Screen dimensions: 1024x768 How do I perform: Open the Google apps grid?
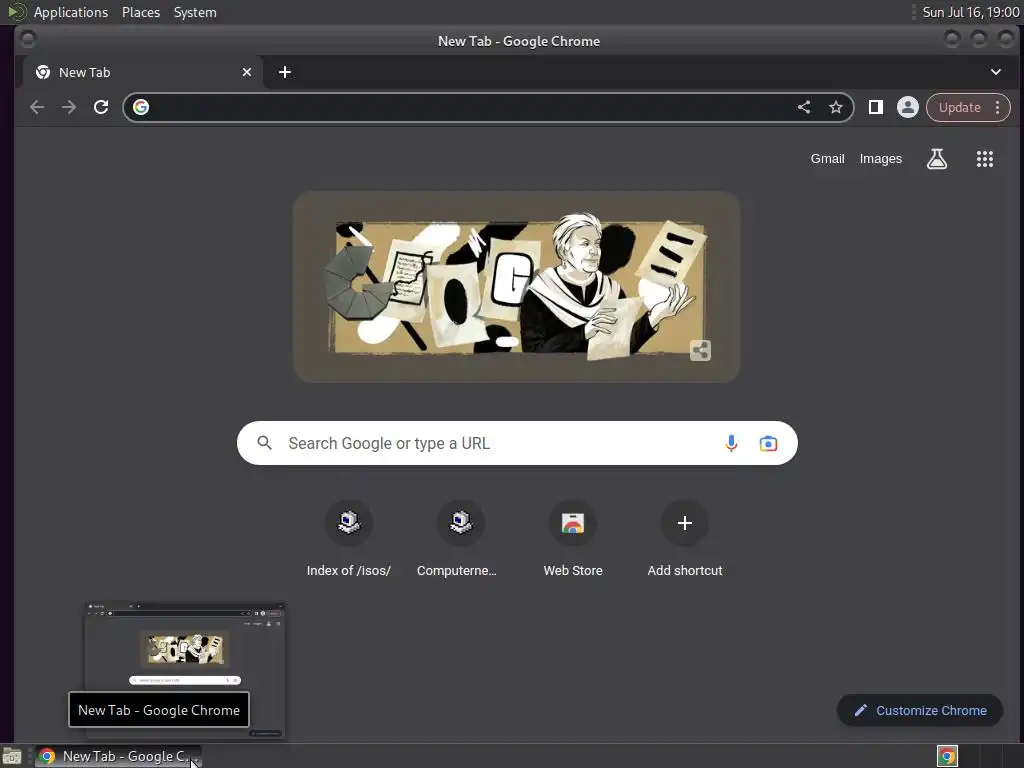tap(984, 159)
